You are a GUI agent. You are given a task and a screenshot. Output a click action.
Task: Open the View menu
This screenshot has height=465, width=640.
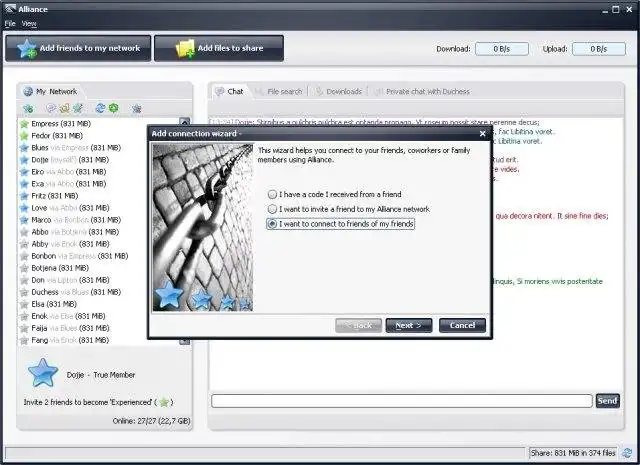[29, 24]
